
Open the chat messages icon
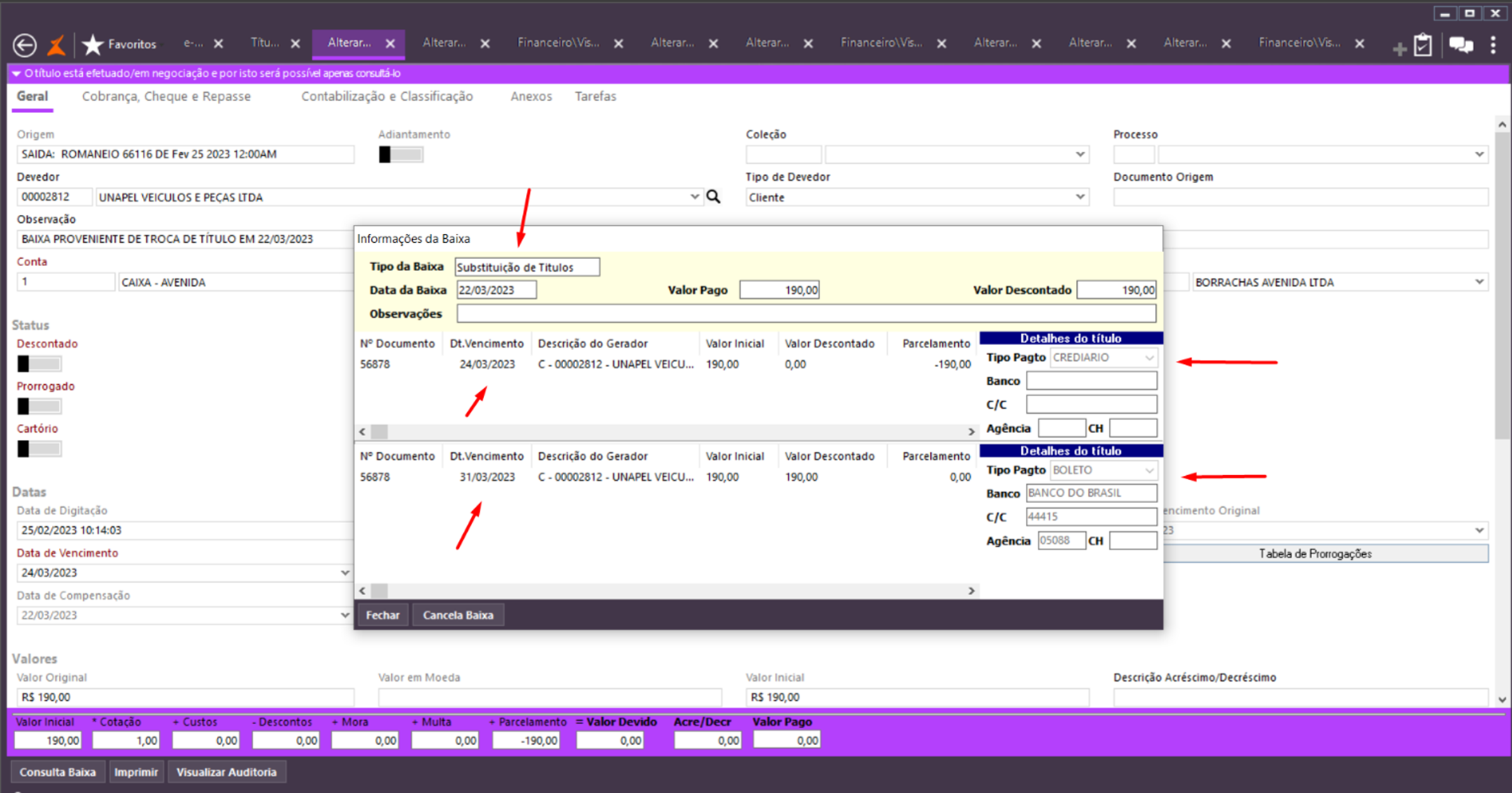pos(1461,45)
